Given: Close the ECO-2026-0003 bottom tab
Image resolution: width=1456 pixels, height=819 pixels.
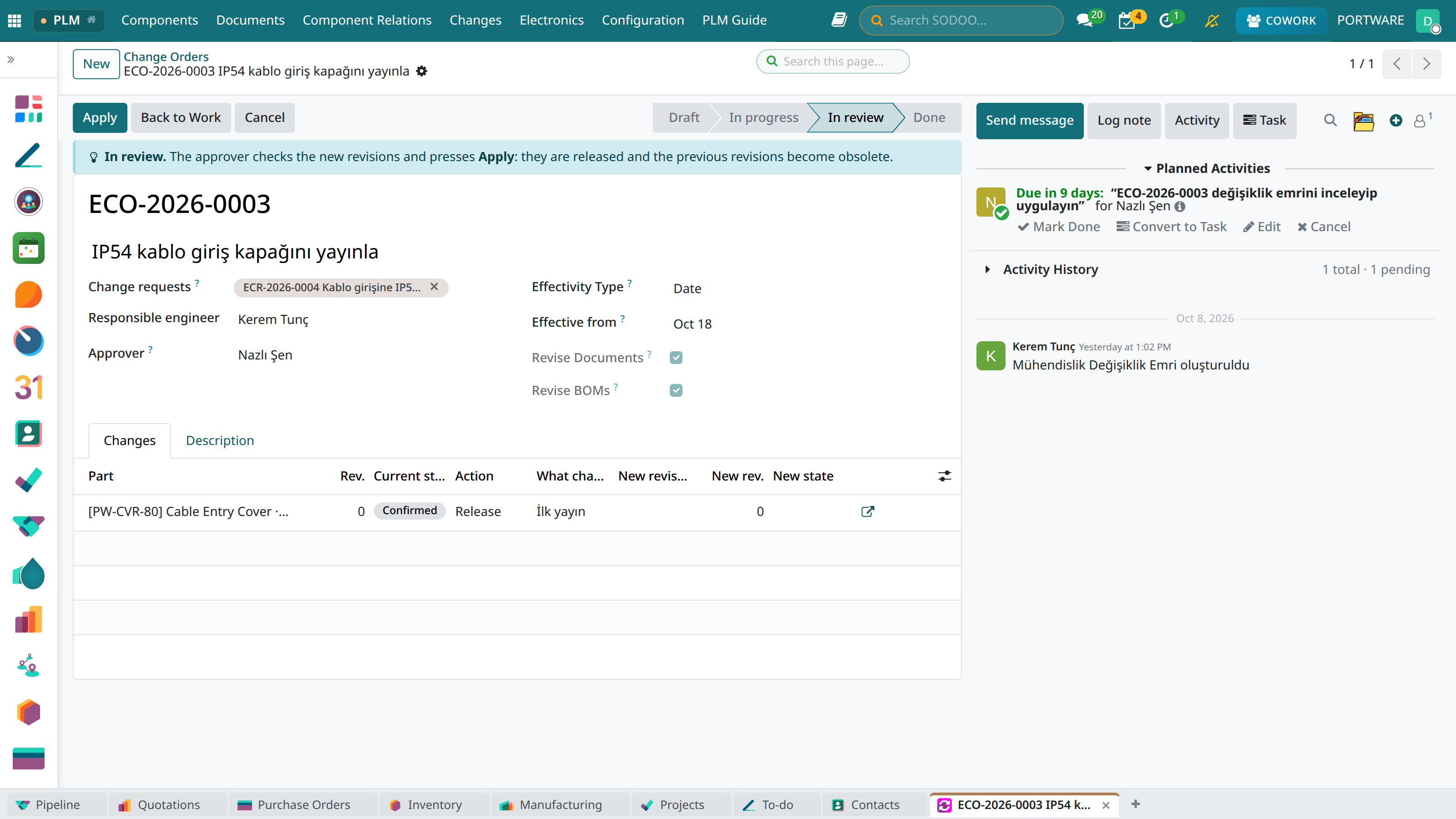Looking at the screenshot, I should [1106, 805].
